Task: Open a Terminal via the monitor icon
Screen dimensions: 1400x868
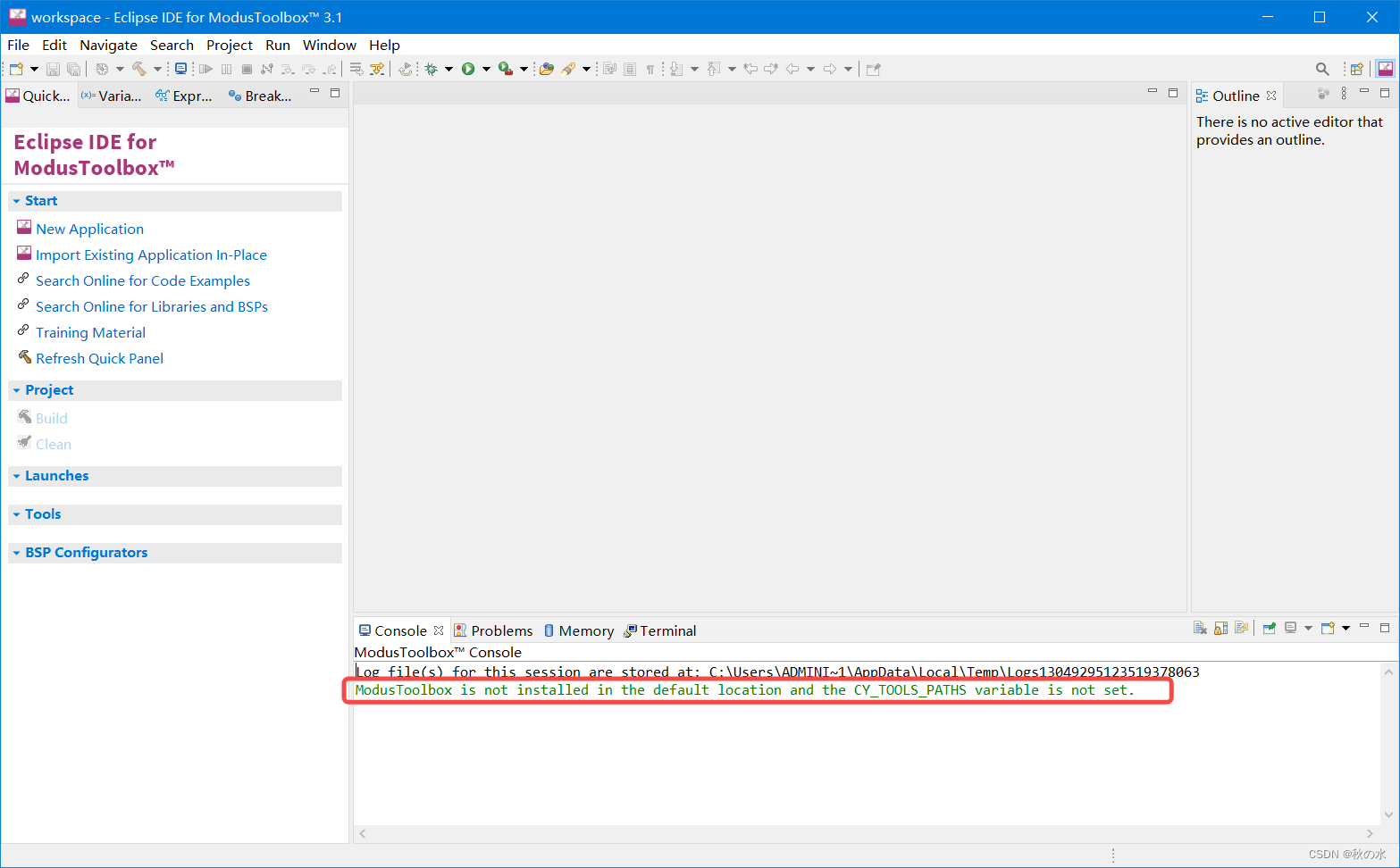Action: click(x=181, y=69)
